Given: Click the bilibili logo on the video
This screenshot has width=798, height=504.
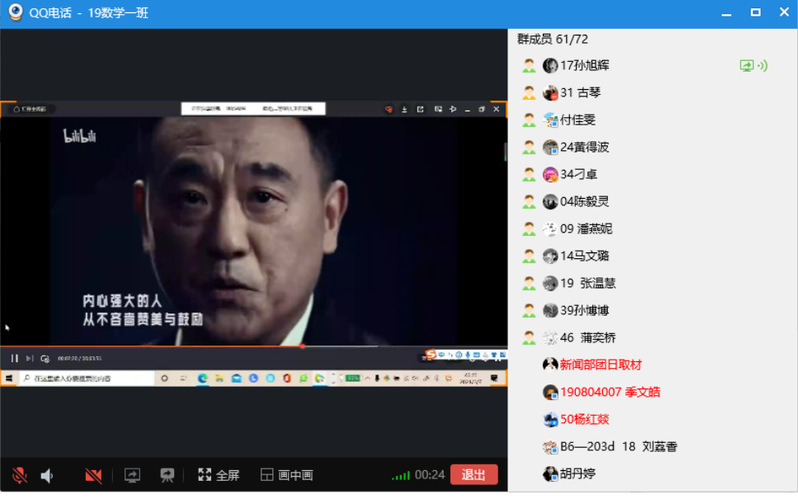Looking at the screenshot, I should 79,136.
